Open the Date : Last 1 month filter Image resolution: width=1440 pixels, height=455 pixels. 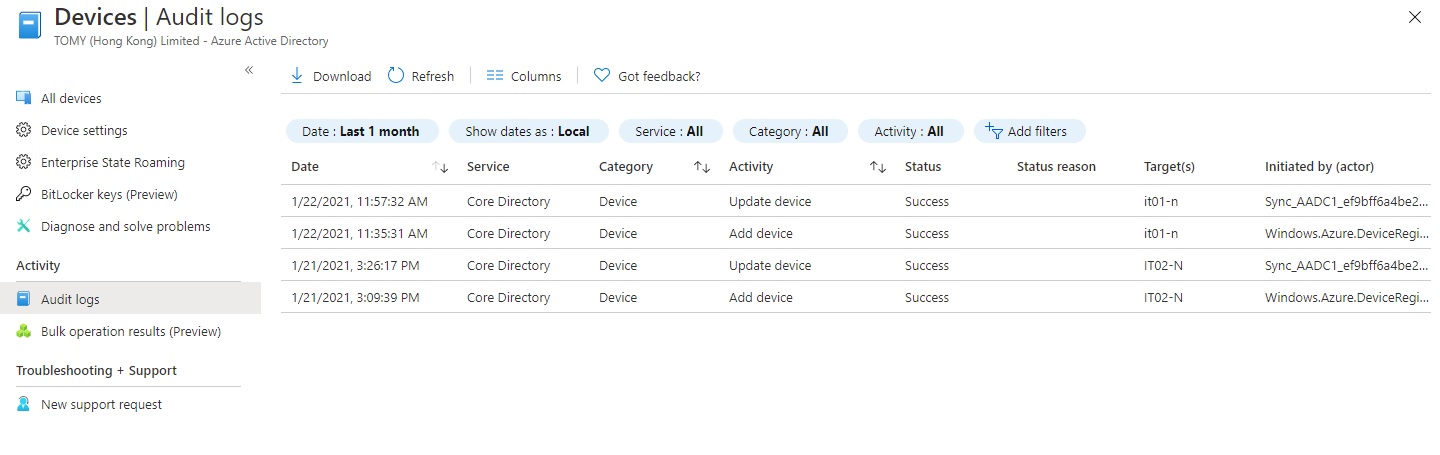[x=362, y=131]
